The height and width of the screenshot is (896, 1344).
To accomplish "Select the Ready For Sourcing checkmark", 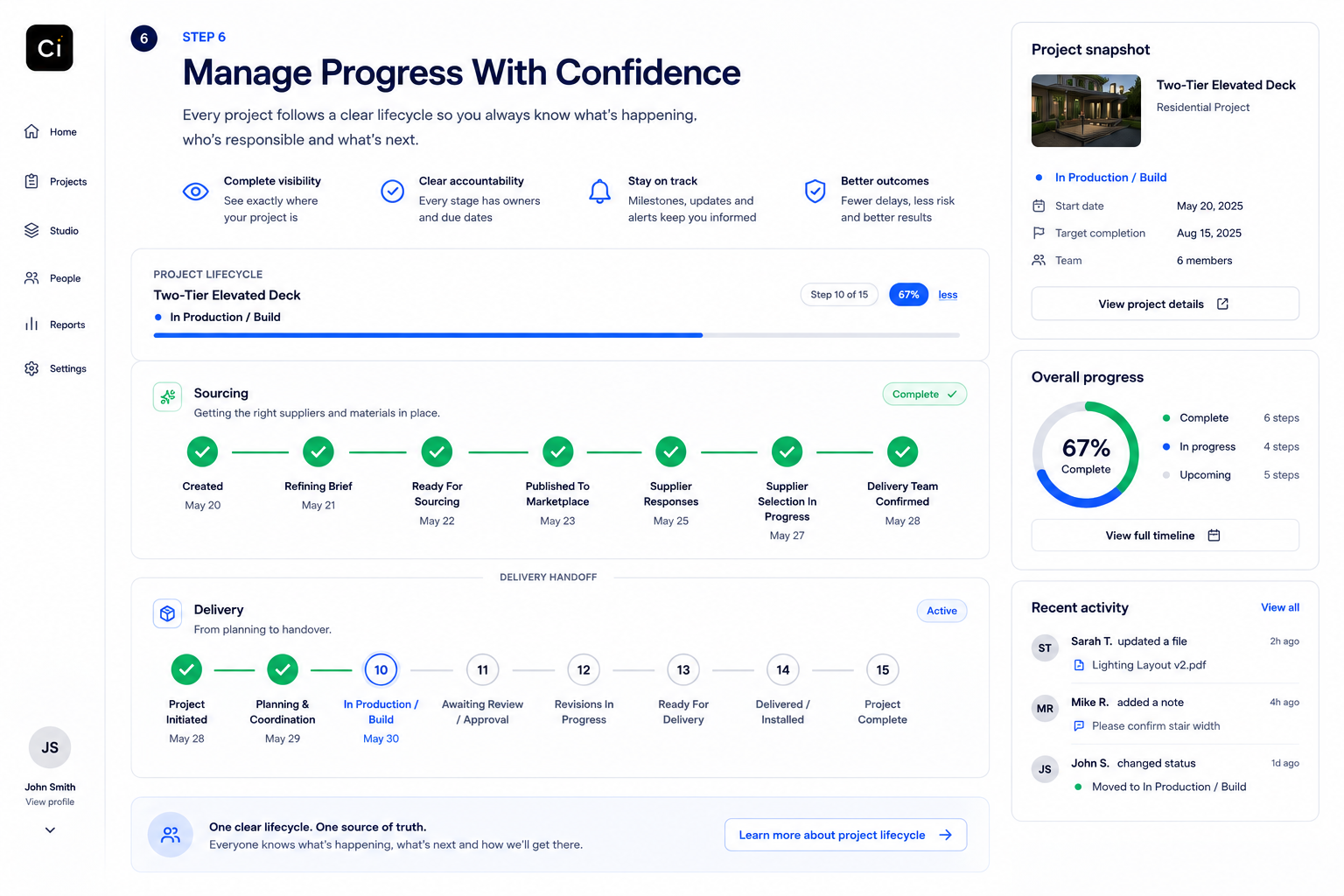I will click(x=437, y=451).
